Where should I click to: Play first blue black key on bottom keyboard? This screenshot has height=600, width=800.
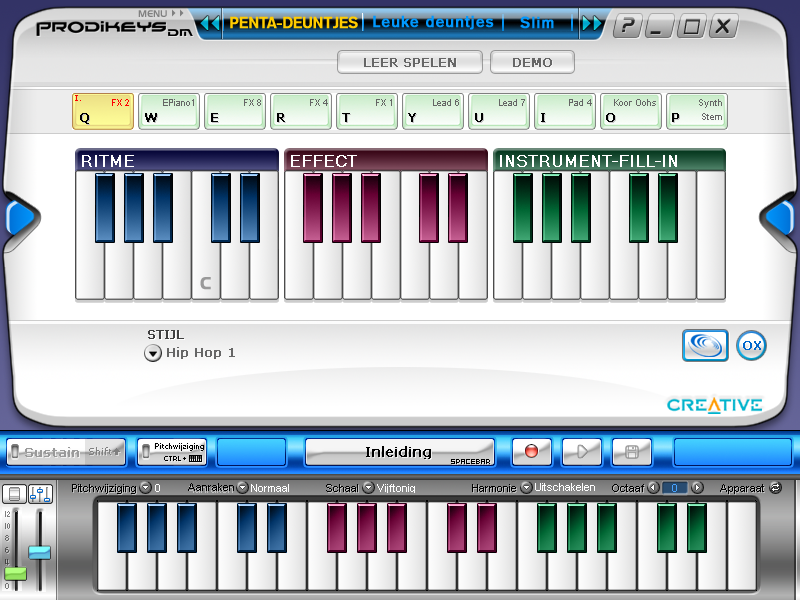(x=127, y=528)
